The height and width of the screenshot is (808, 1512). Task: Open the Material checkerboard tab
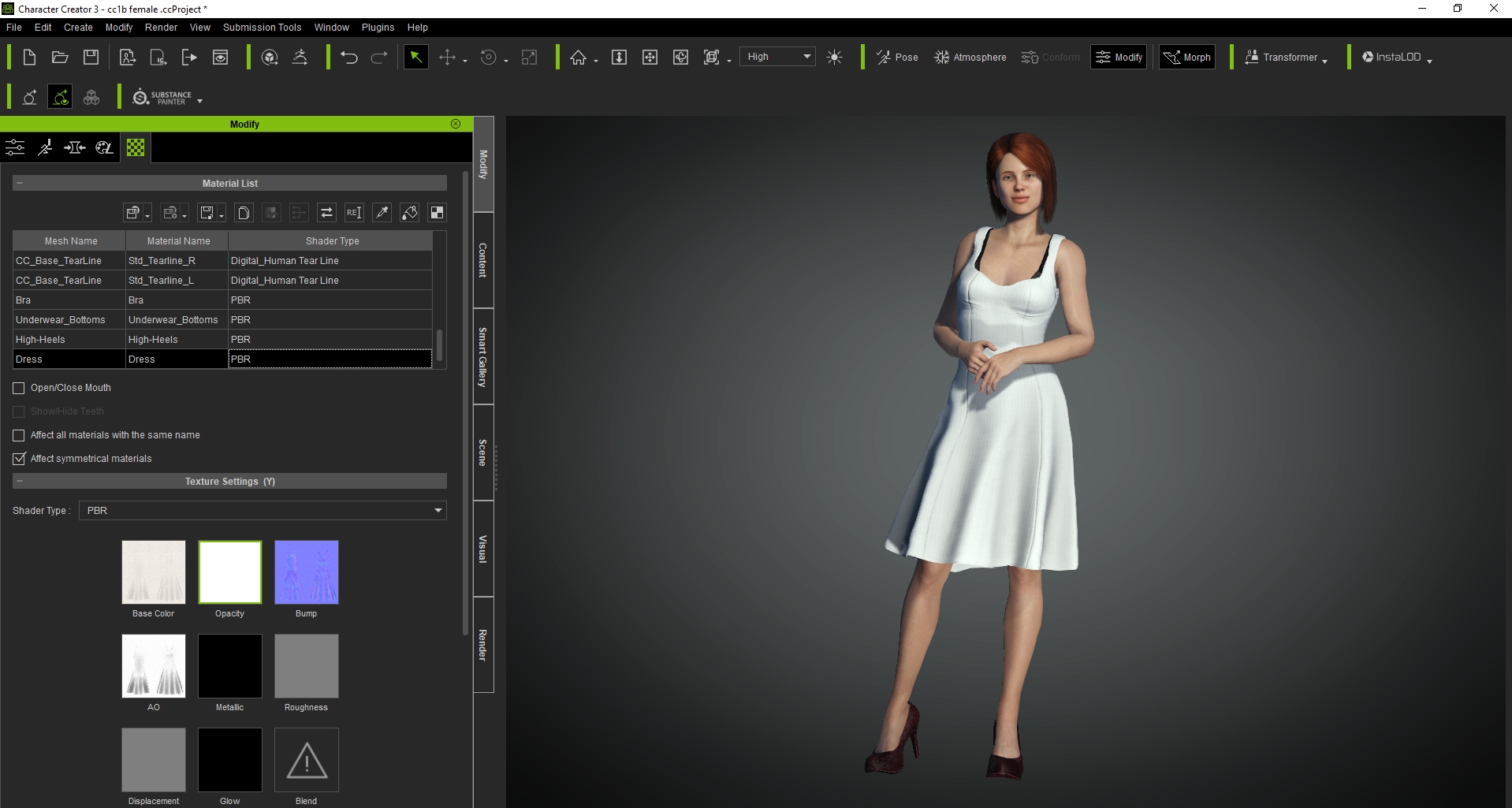pyautogui.click(x=136, y=147)
